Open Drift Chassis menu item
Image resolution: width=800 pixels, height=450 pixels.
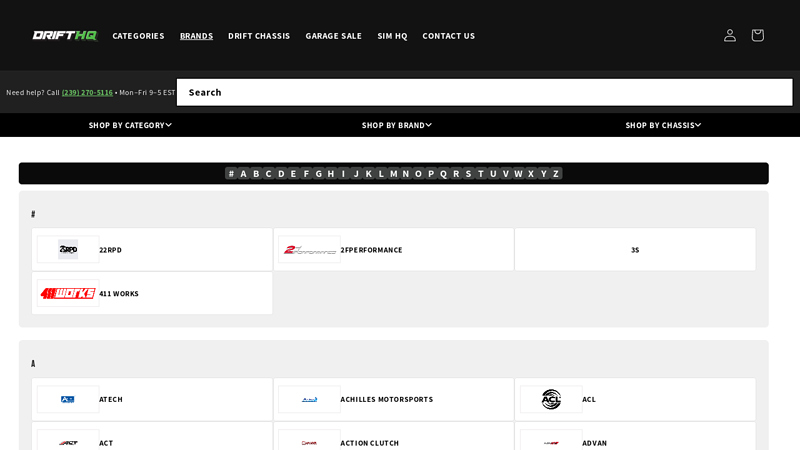click(259, 36)
